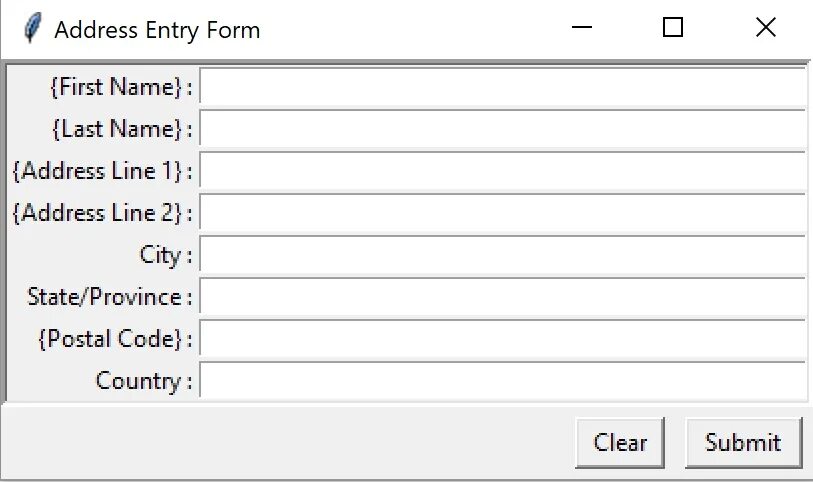813x482 pixels.
Task: Click into the Address Line 1 field
Action: tap(503, 171)
